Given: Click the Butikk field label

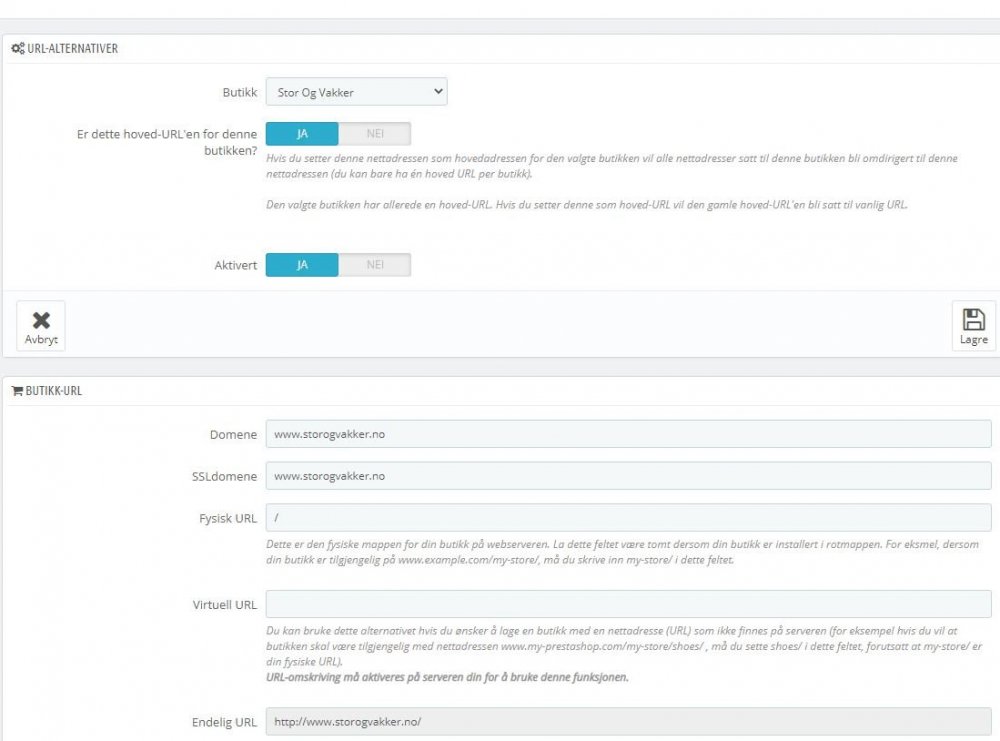Looking at the screenshot, I should [240, 92].
